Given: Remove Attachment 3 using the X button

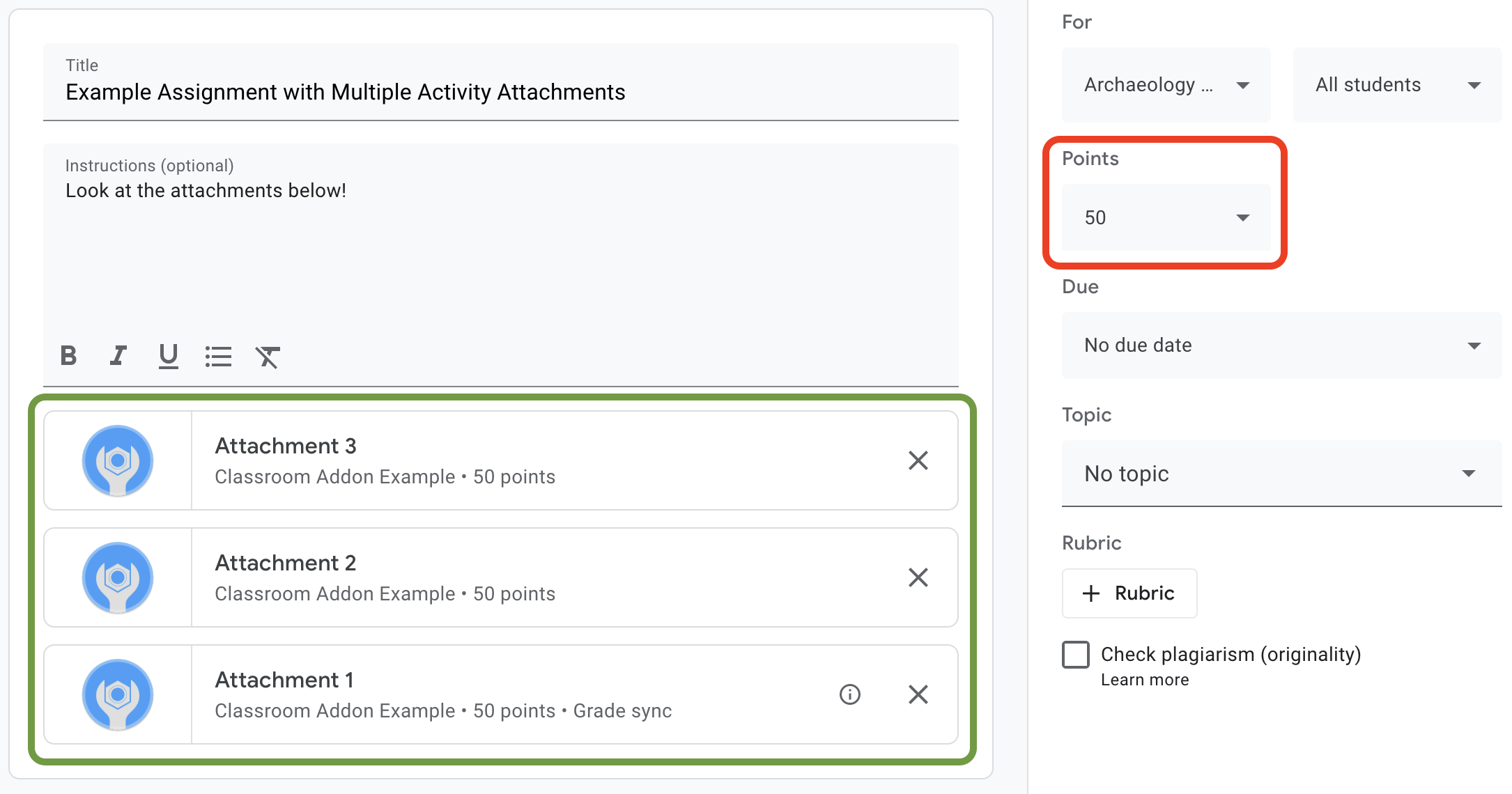Looking at the screenshot, I should [919, 460].
